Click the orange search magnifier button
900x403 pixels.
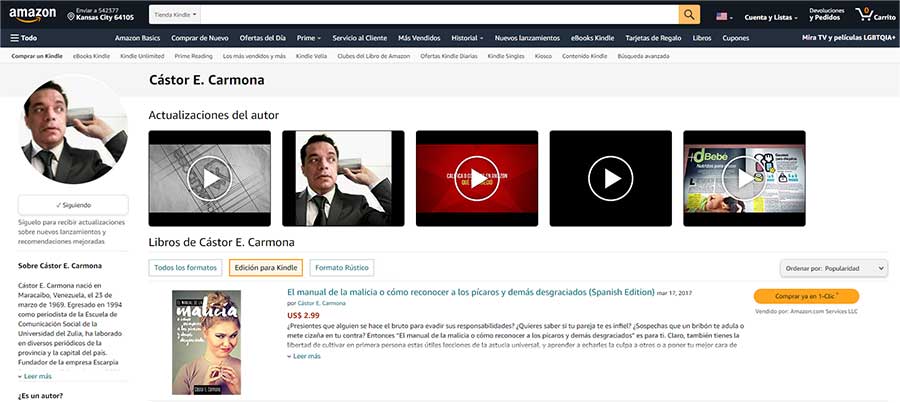[x=689, y=14]
